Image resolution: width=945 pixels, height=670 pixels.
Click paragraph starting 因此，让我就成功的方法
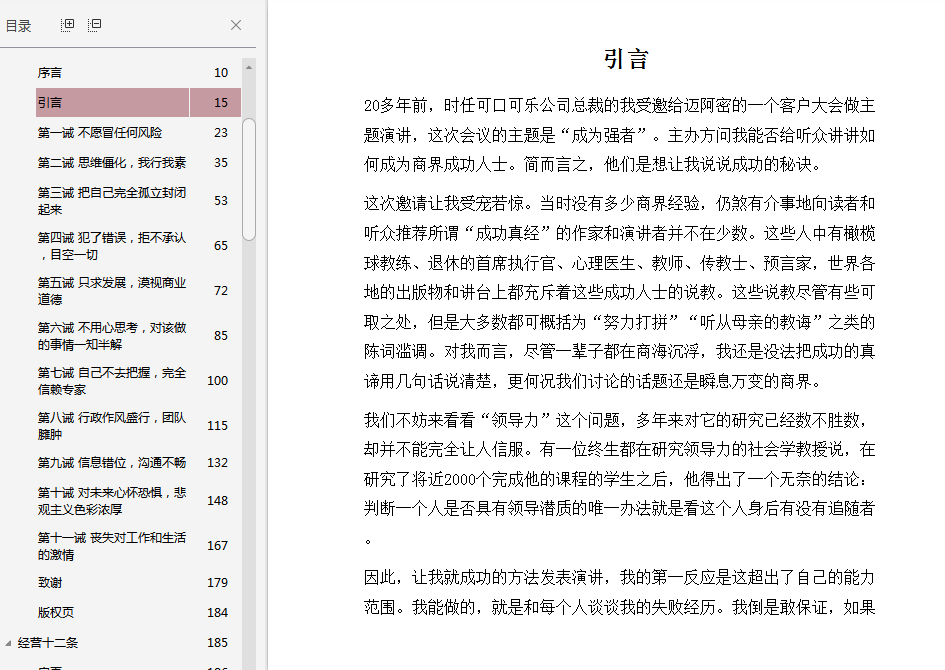620,592
